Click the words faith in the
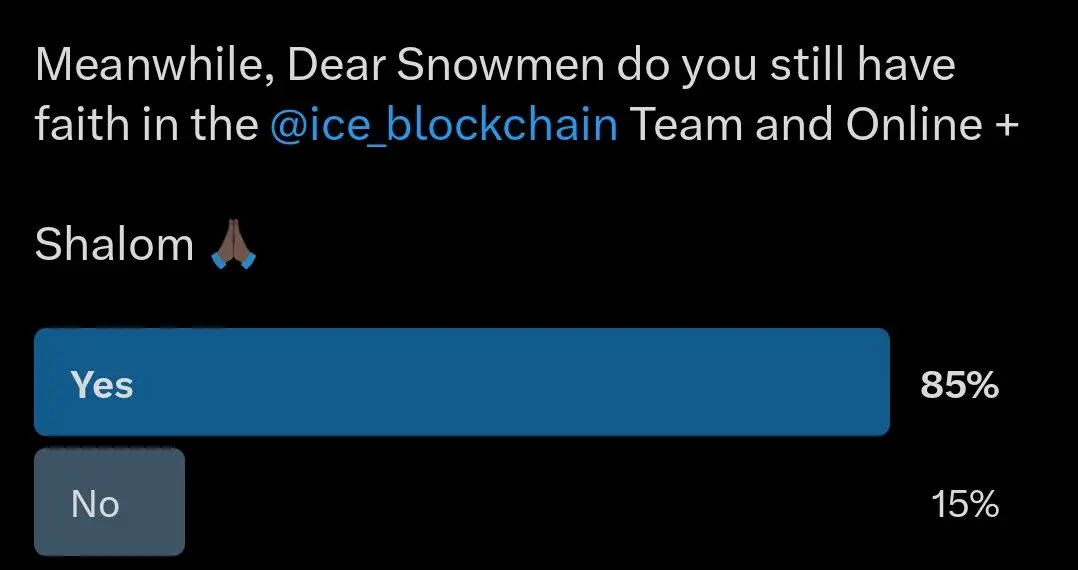Image resolution: width=1078 pixels, height=570 pixels. click(x=146, y=125)
